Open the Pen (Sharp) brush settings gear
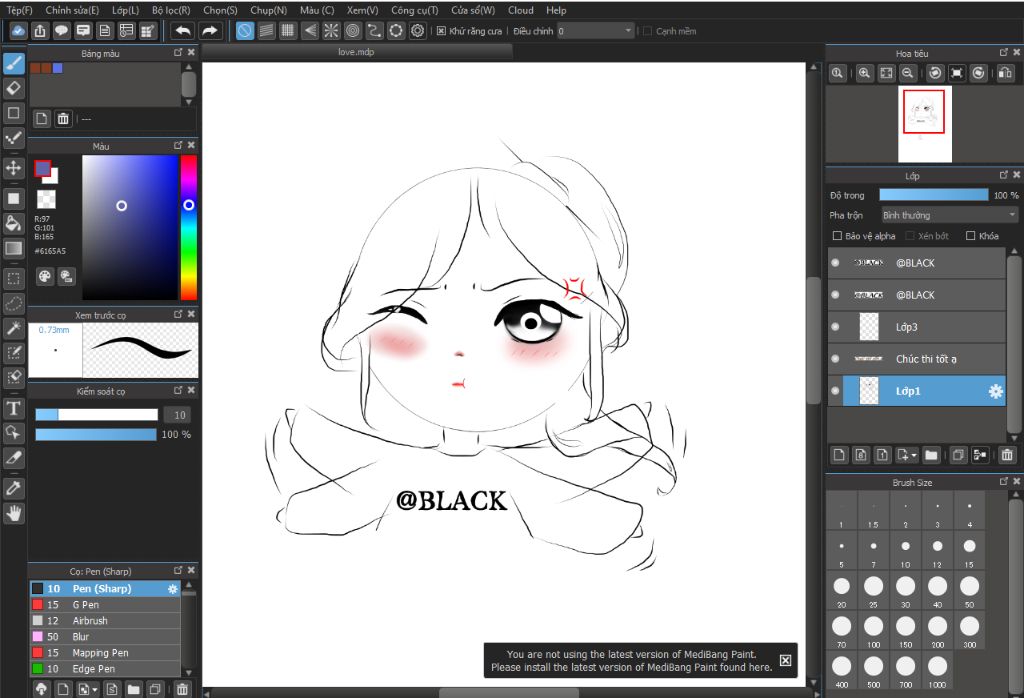The height and width of the screenshot is (698, 1024). [x=172, y=589]
